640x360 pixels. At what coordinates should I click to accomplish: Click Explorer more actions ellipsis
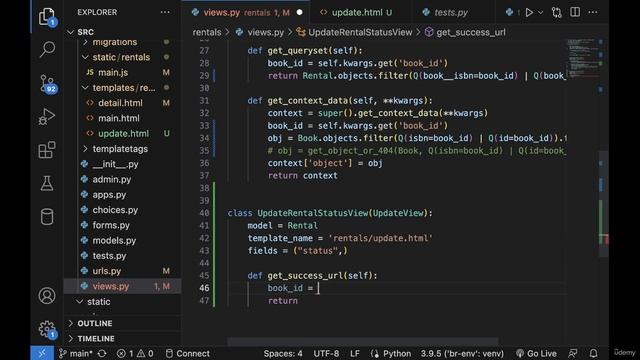coord(165,12)
